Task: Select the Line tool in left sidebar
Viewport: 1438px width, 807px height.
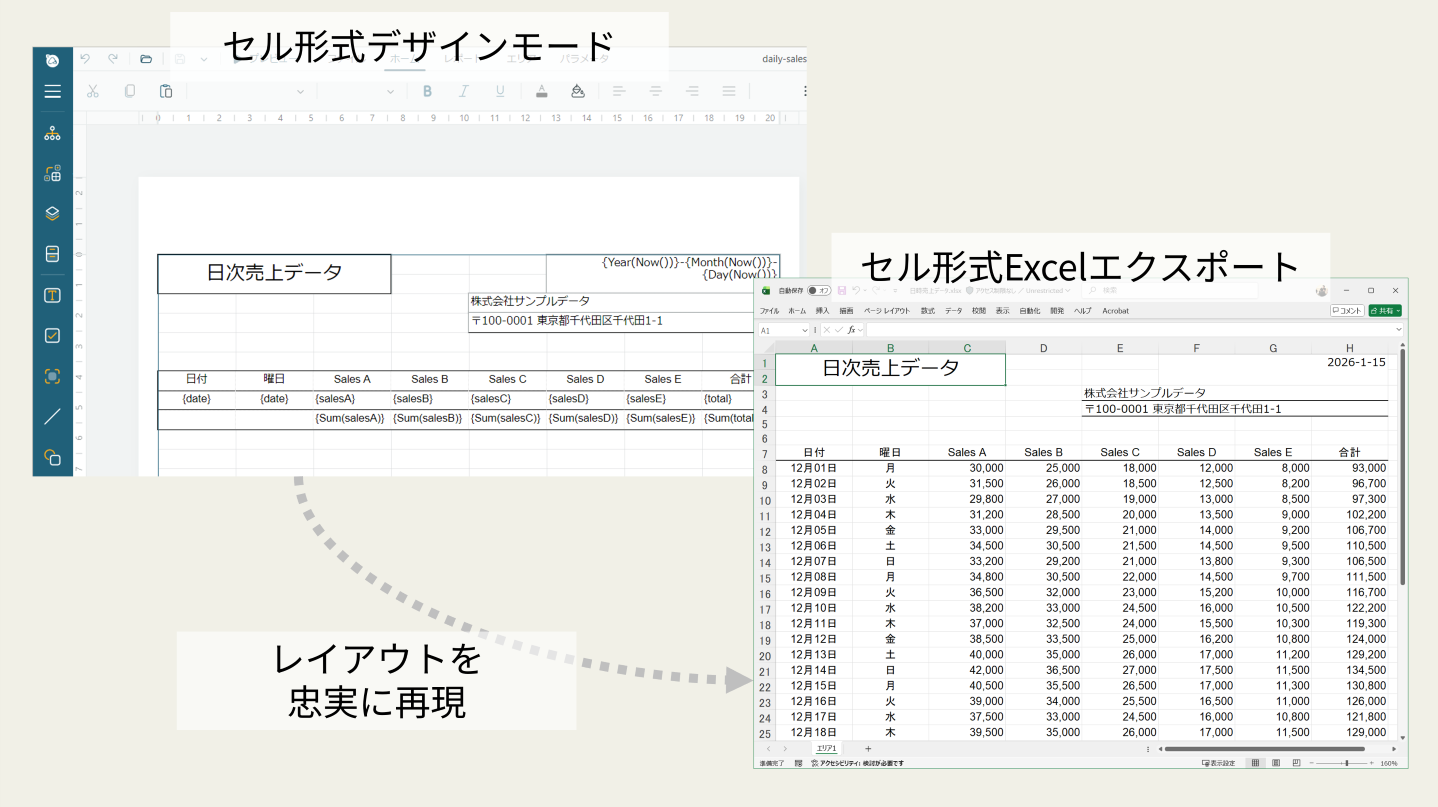Action: tap(53, 415)
